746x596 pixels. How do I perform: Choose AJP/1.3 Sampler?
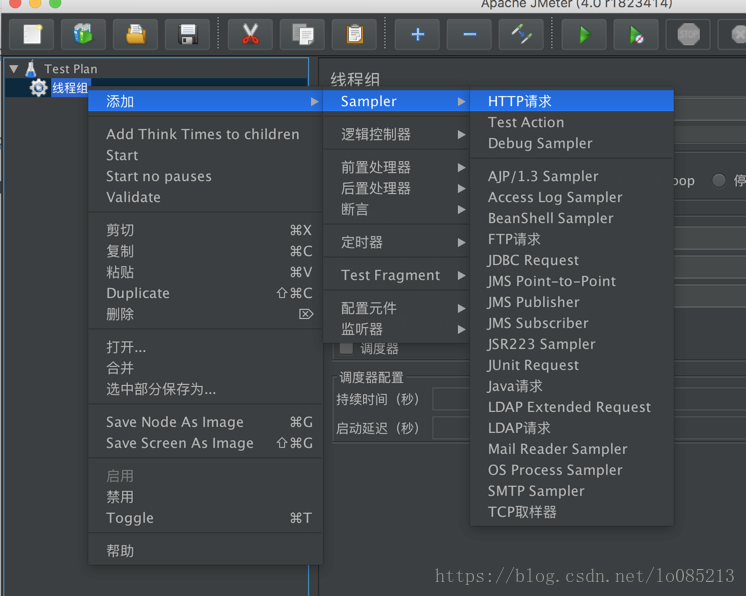(572, 176)
